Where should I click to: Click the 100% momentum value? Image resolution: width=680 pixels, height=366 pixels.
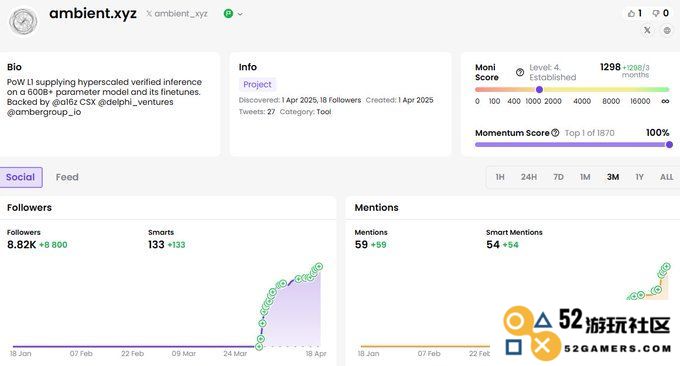pos(657,133)
